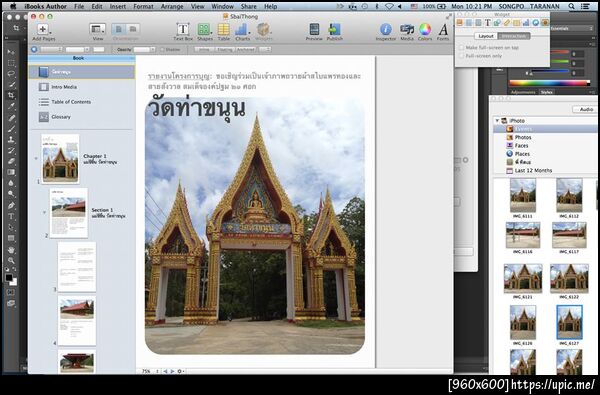Select the Audio tab in Media browser
The image size is (600, 395).
[x=586, y=109]
